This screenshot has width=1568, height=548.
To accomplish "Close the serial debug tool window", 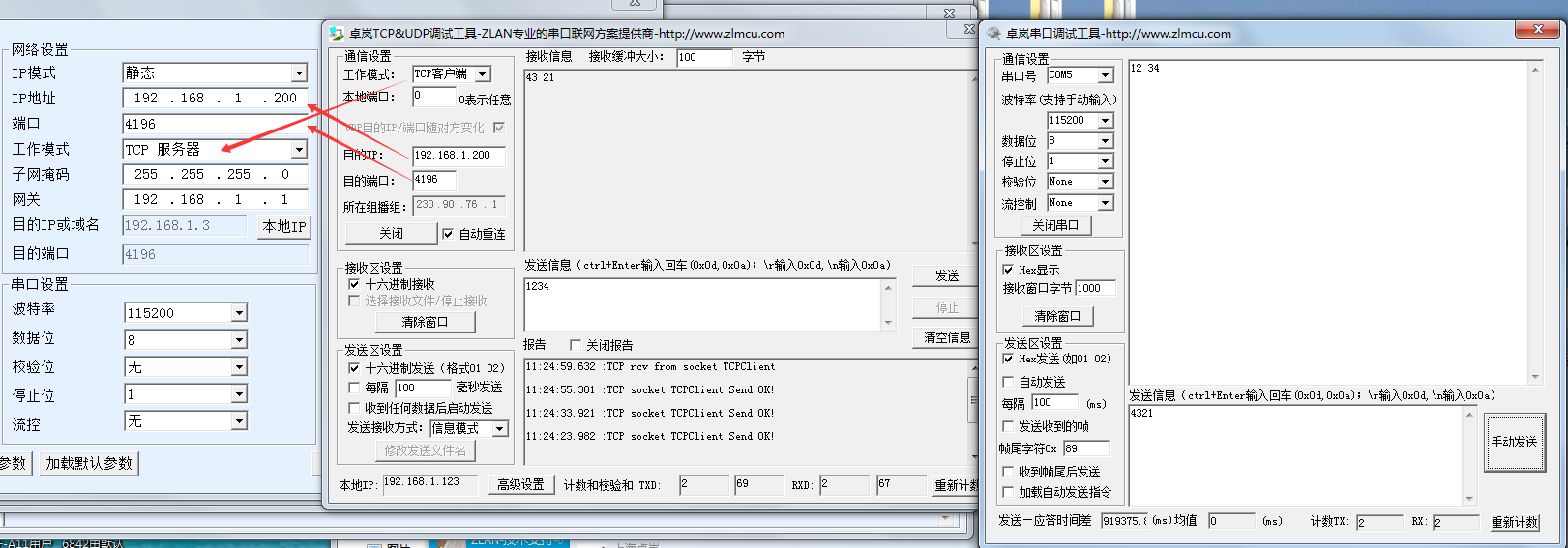I will pos(1537,30).
